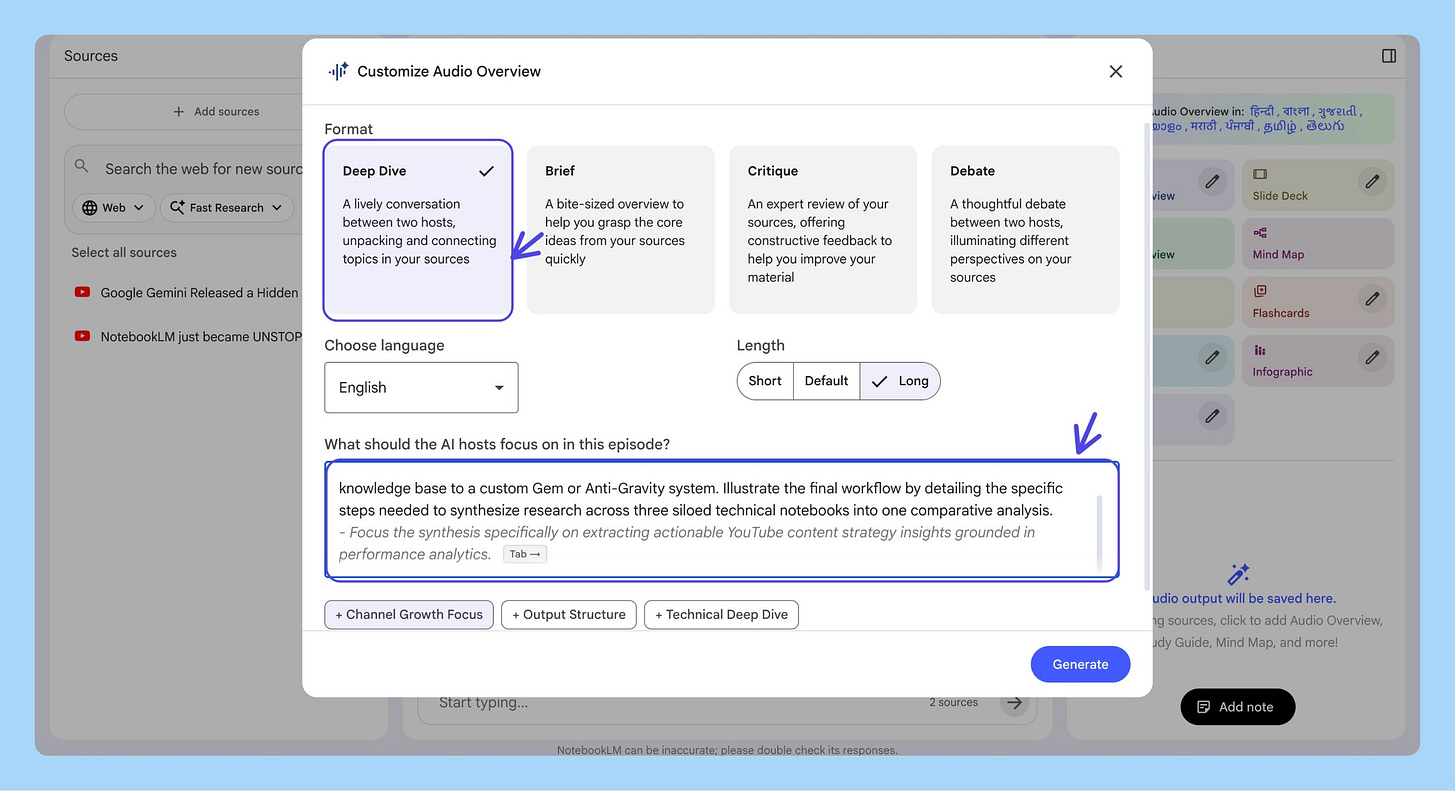The width and height of the screenshot is (1456, 791).
Task: Accept suggestion with the Tab chip
Action: [x=525, y=554]
